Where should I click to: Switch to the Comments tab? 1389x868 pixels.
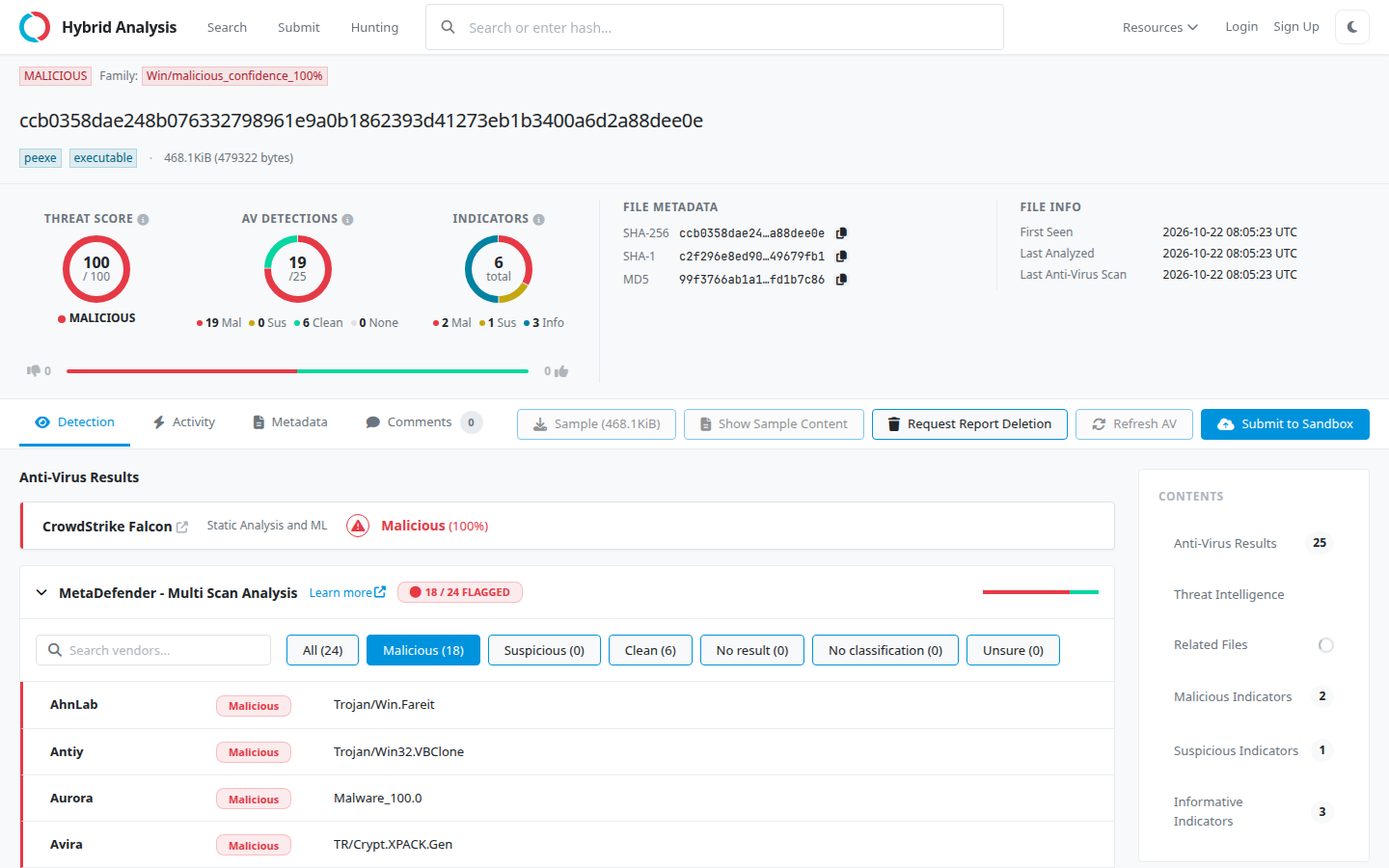click(x=422, y=422)
